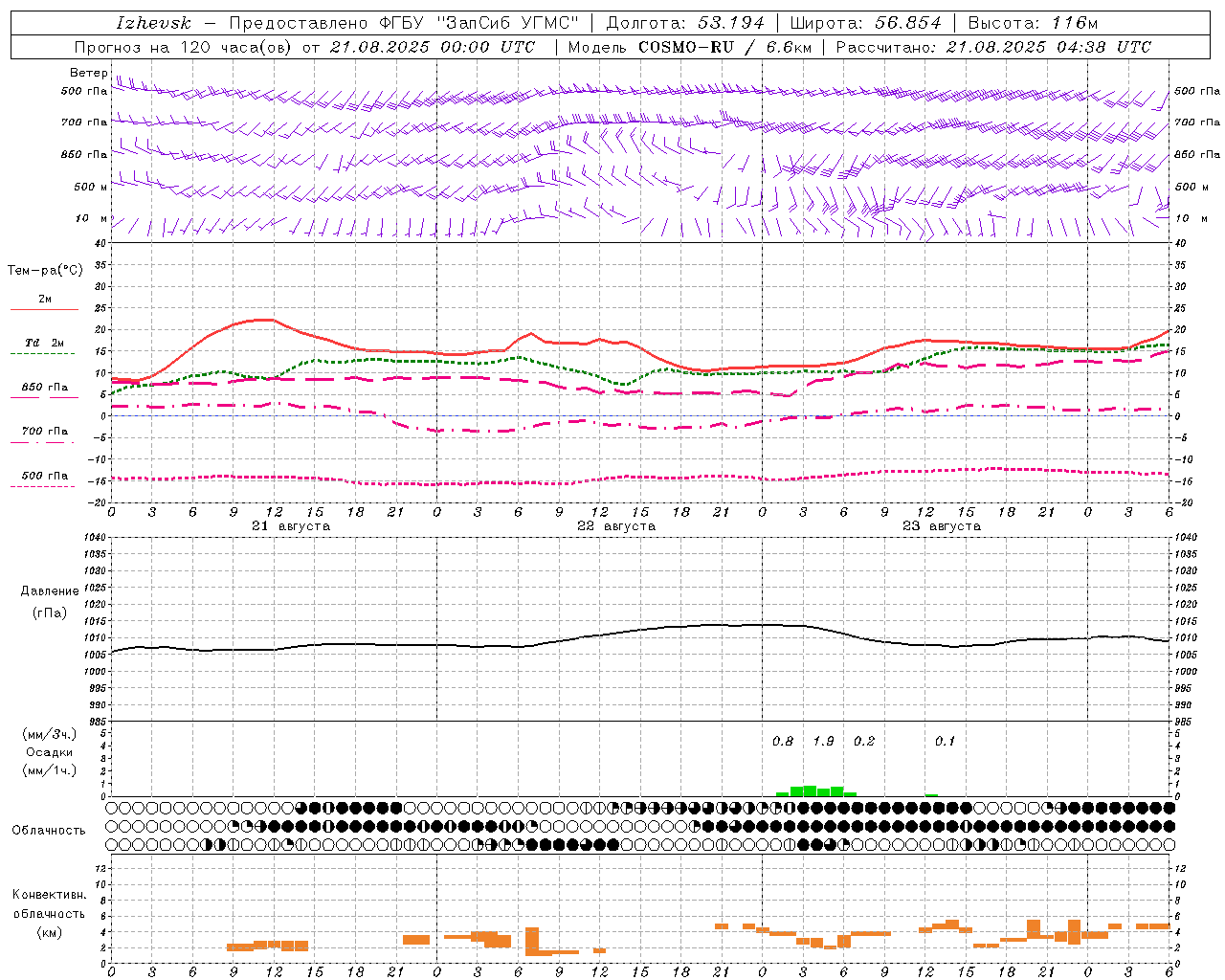The image size is (1225, 980).
Task: Click the '0.2' precipitation amount
Action: coord(864,742)
